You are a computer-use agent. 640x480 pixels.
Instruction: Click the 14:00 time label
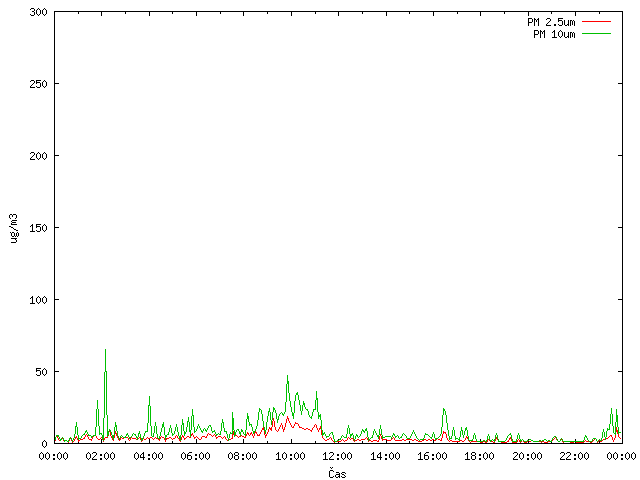pyautogui.click(x=385, y=456)
